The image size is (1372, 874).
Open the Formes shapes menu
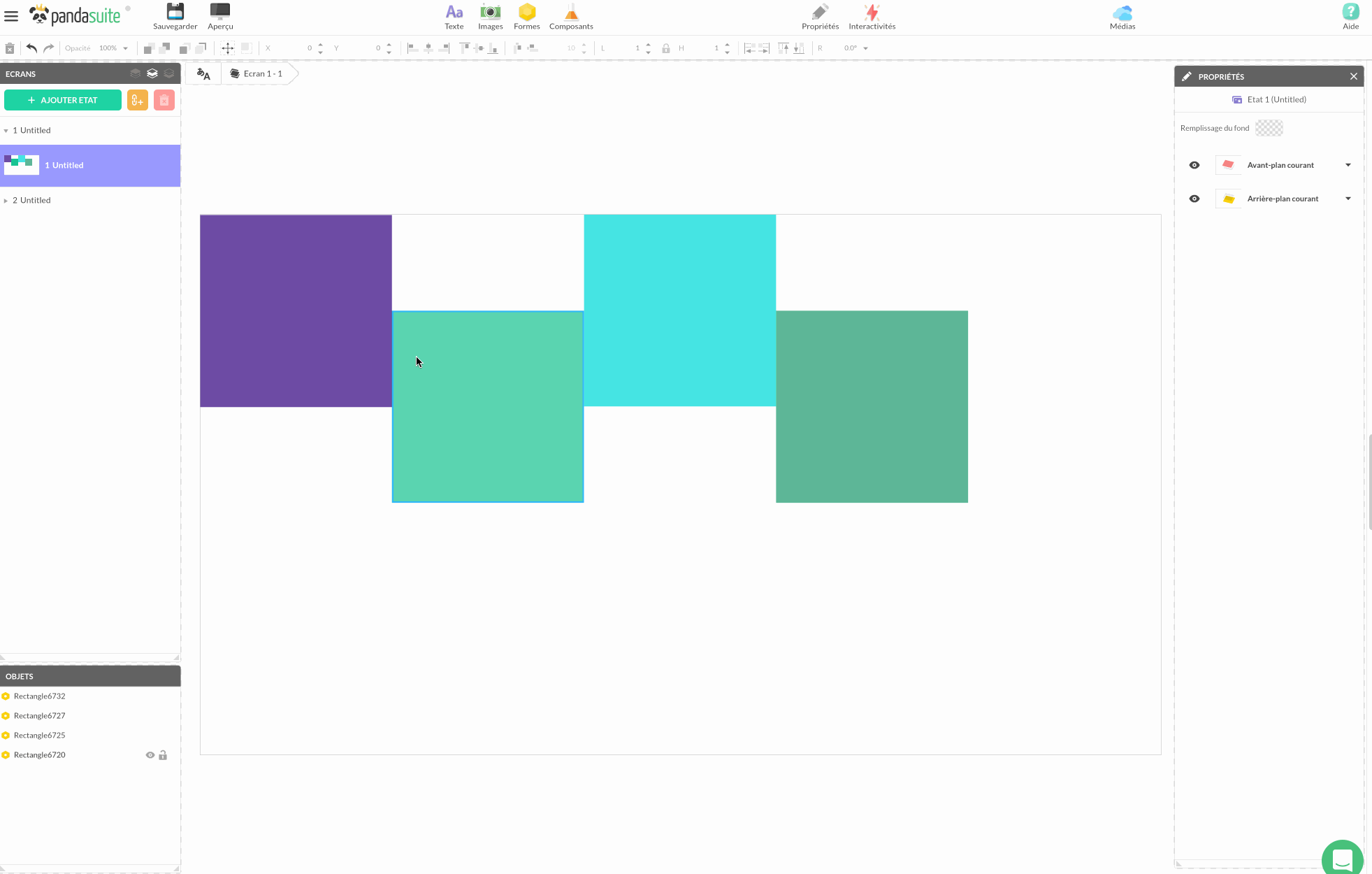click(x=526, y=12)
